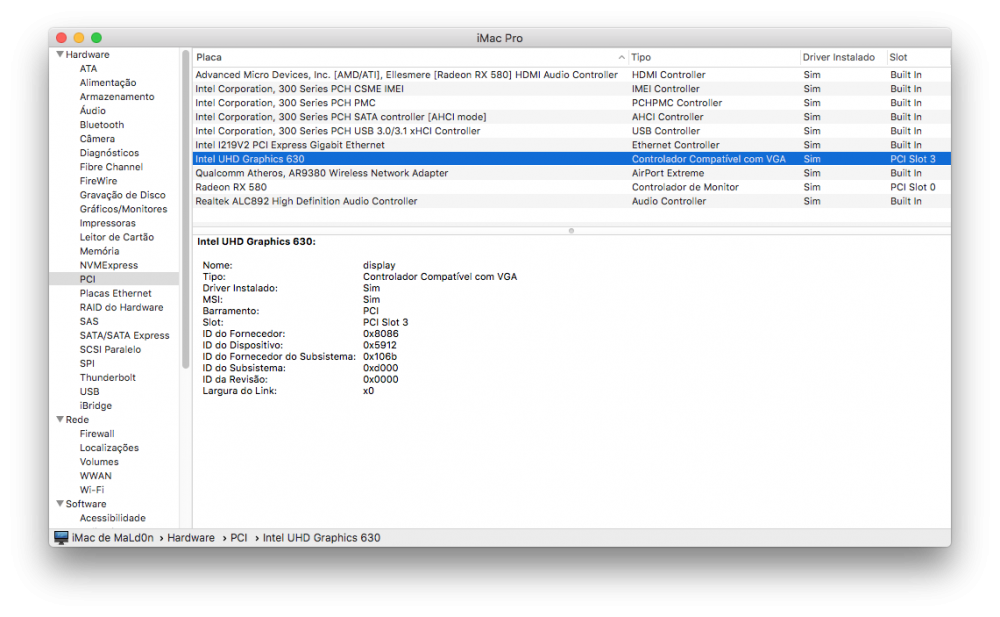Screen dimensions: 1000x617
Task: Click the 0x5912 device ID value
Action: coord(379,345)
